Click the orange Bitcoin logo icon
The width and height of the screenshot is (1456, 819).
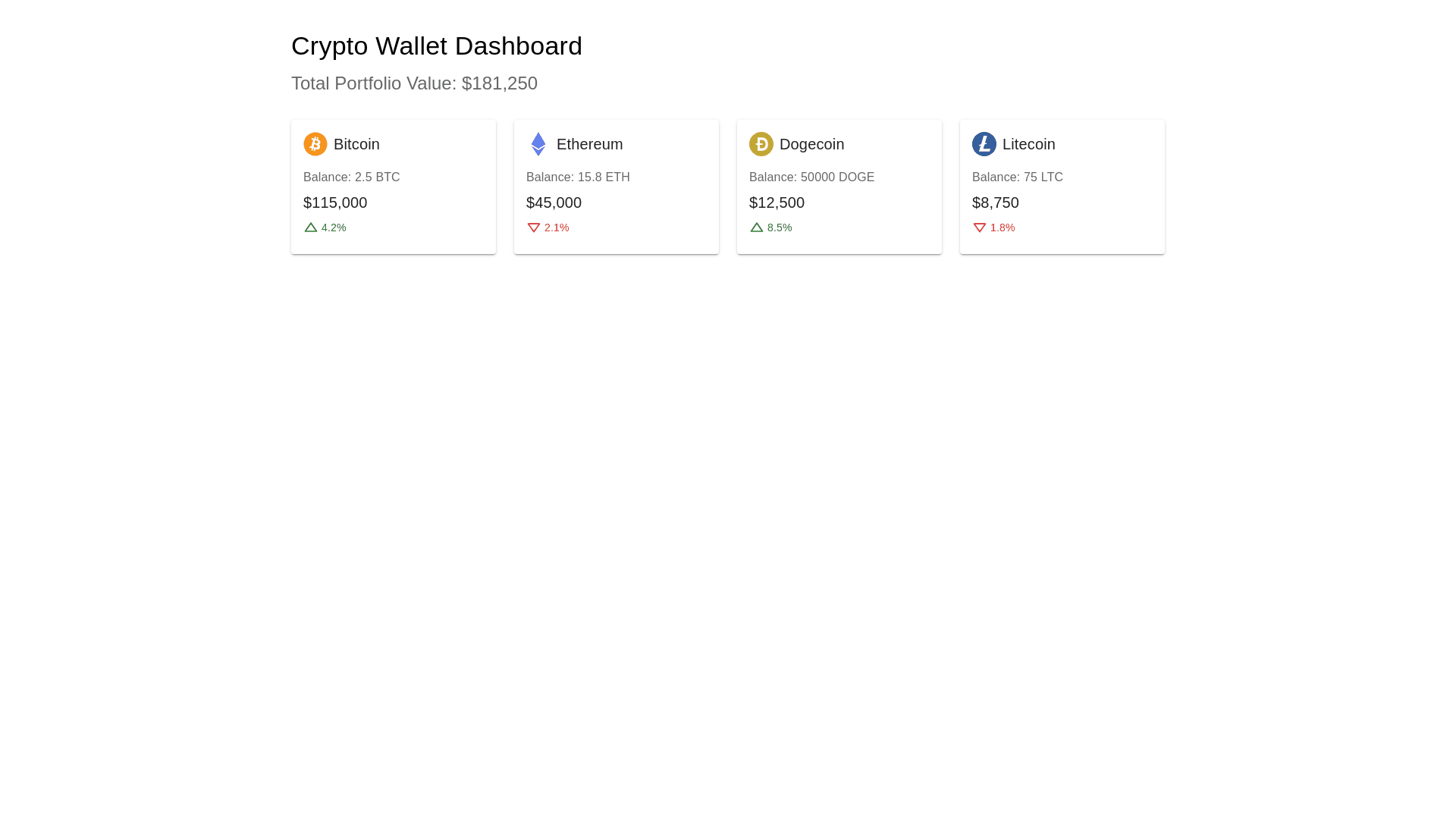click(315, 144)
